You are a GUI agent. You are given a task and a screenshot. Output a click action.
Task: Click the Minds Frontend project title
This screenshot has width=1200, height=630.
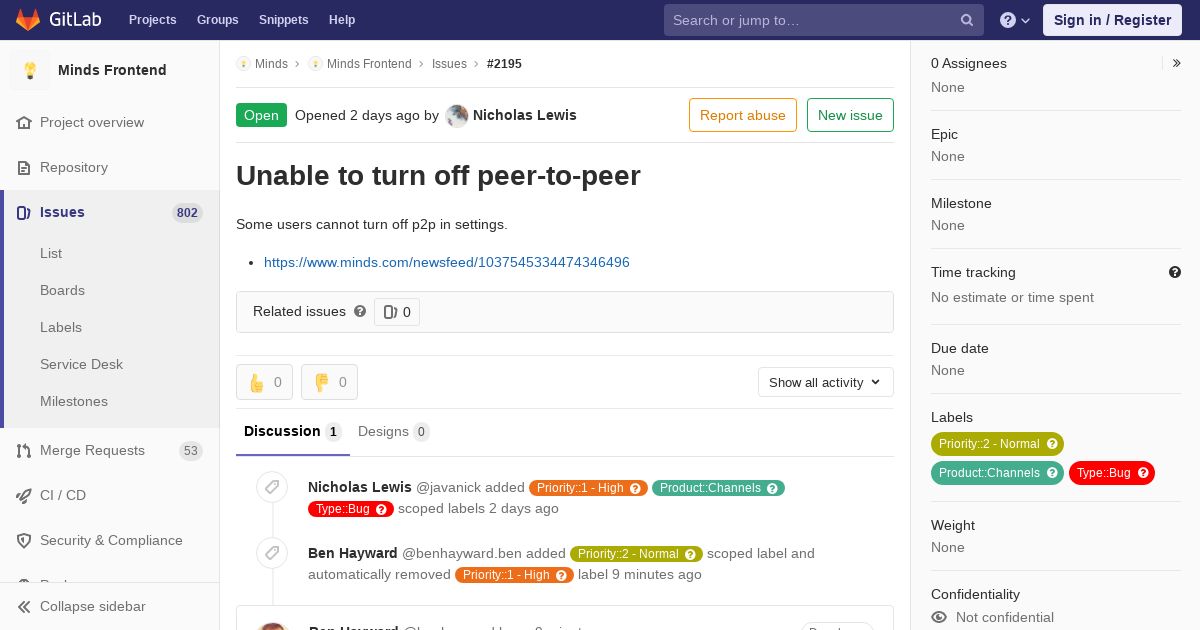coord(112,70)
